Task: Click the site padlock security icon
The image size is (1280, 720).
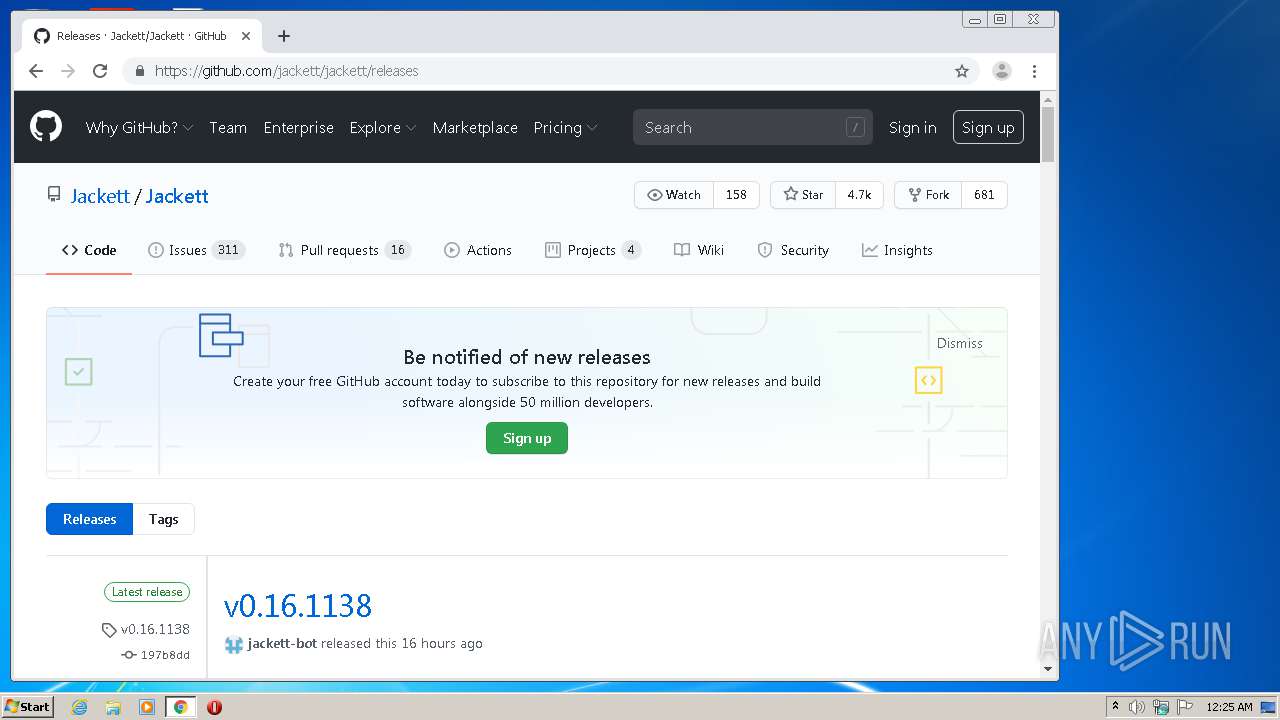Action: (139, 71)
